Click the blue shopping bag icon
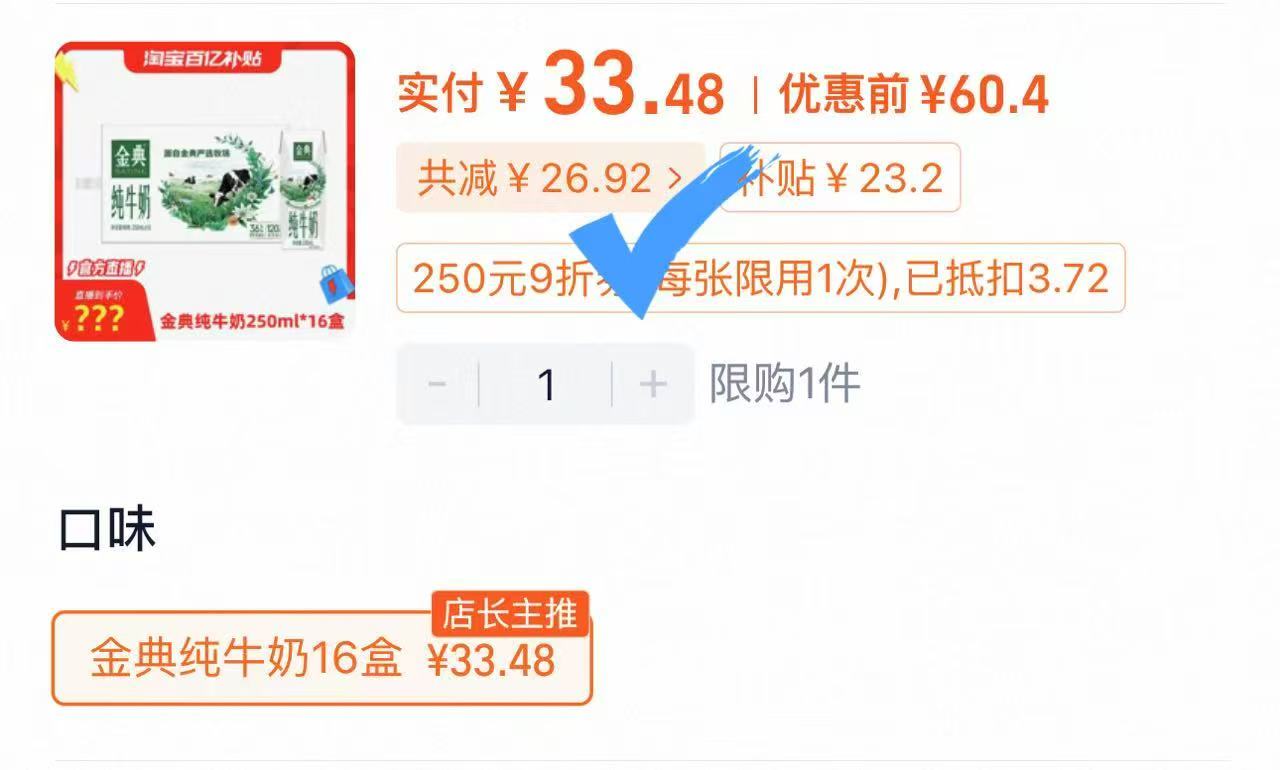 (x=337, y=282)
